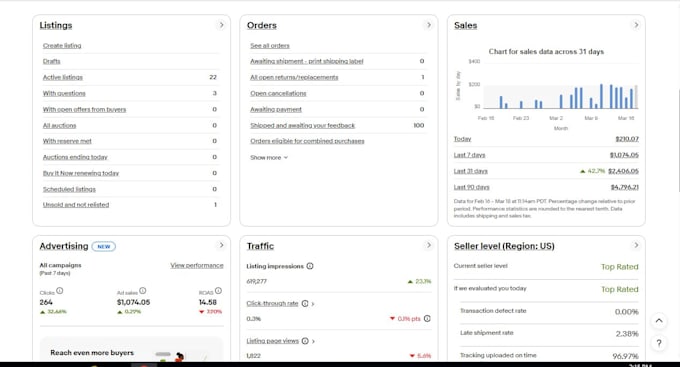Show info icon beside Click-through rate

tap(305, 304)
